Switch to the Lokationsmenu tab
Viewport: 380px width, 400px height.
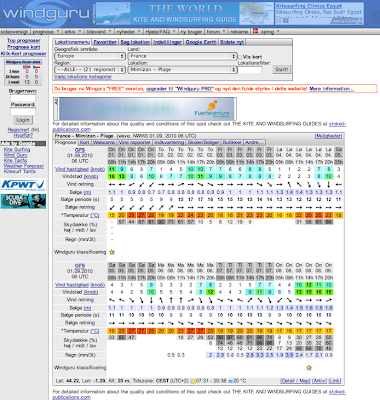[x=72, y=42]
